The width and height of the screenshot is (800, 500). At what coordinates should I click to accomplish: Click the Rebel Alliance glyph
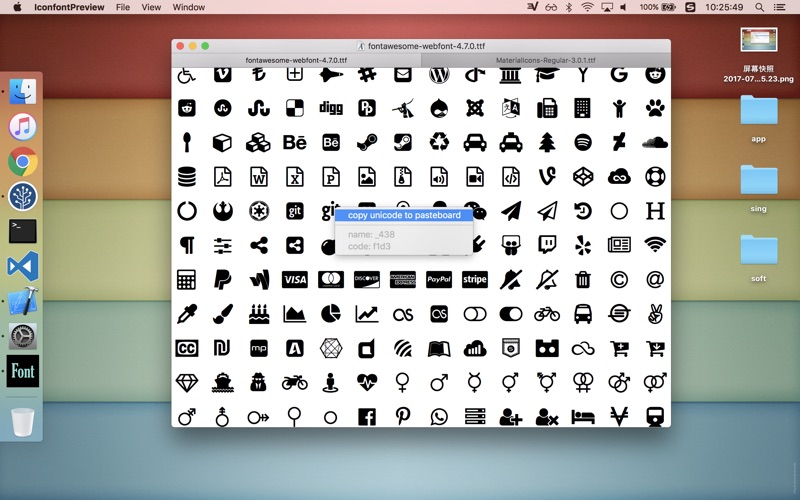222,211
